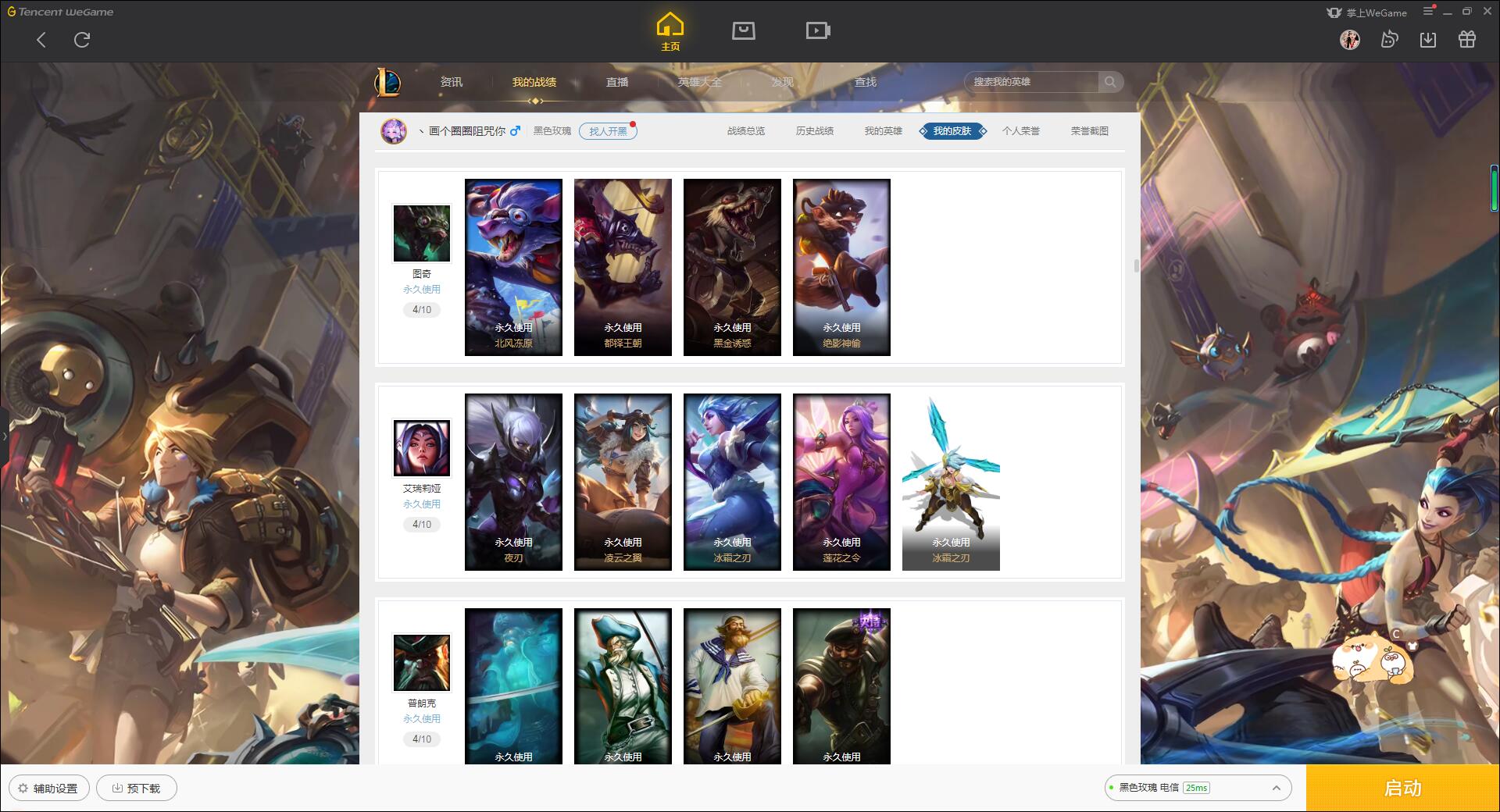Open the 我的战绩 tab
The width and height of the screenshot is (1500, 812).
pyautogui.click(x=534, y=82)
